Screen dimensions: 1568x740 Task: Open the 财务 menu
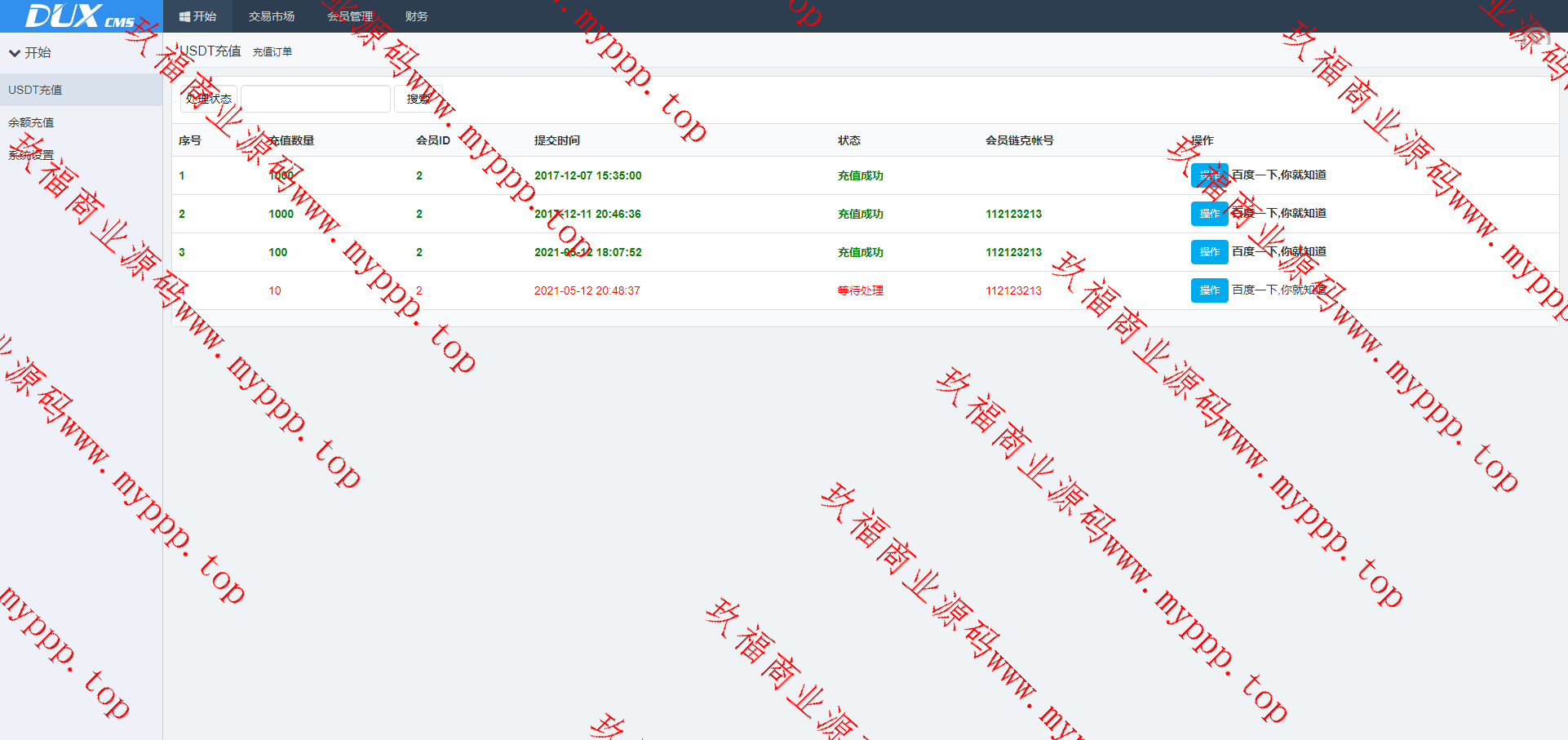click(x=416, y=16)
